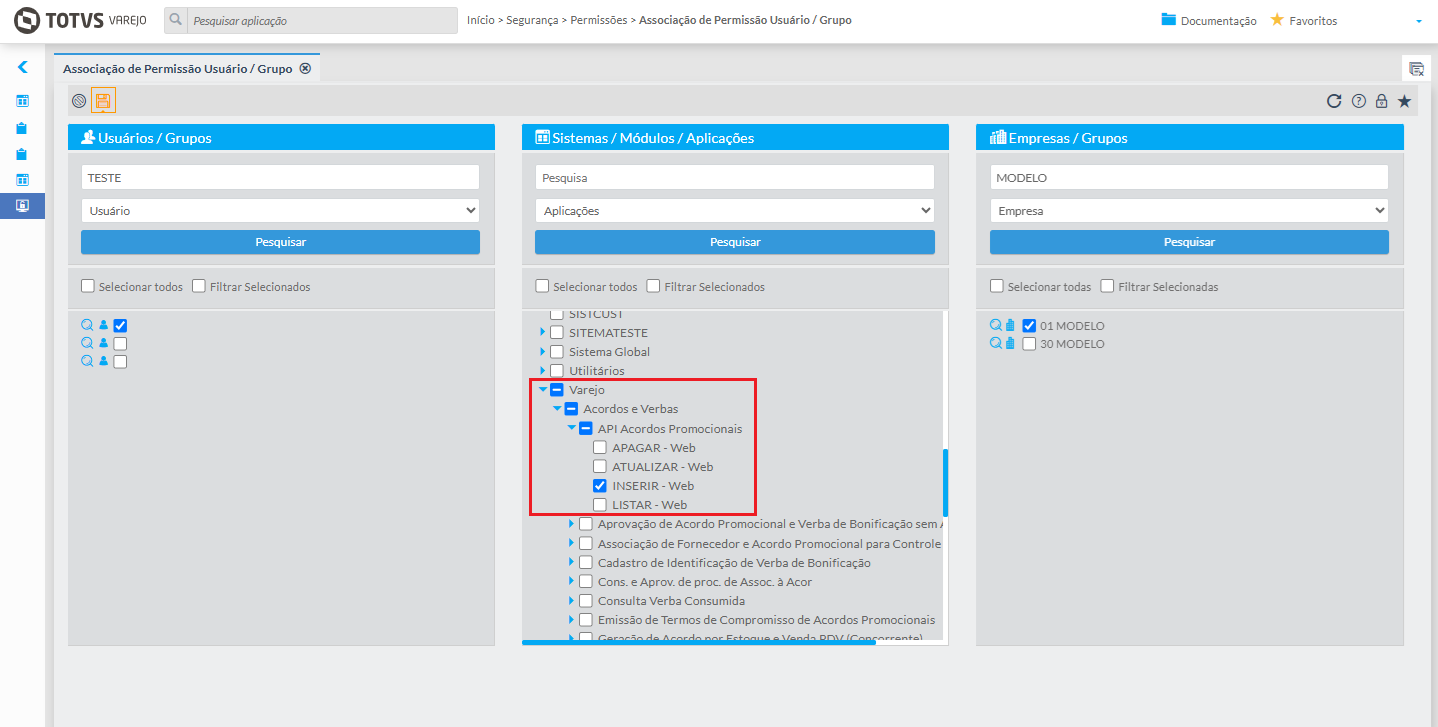
Task: Check the APAGAR - Web permission
Action: click(600, 447)
